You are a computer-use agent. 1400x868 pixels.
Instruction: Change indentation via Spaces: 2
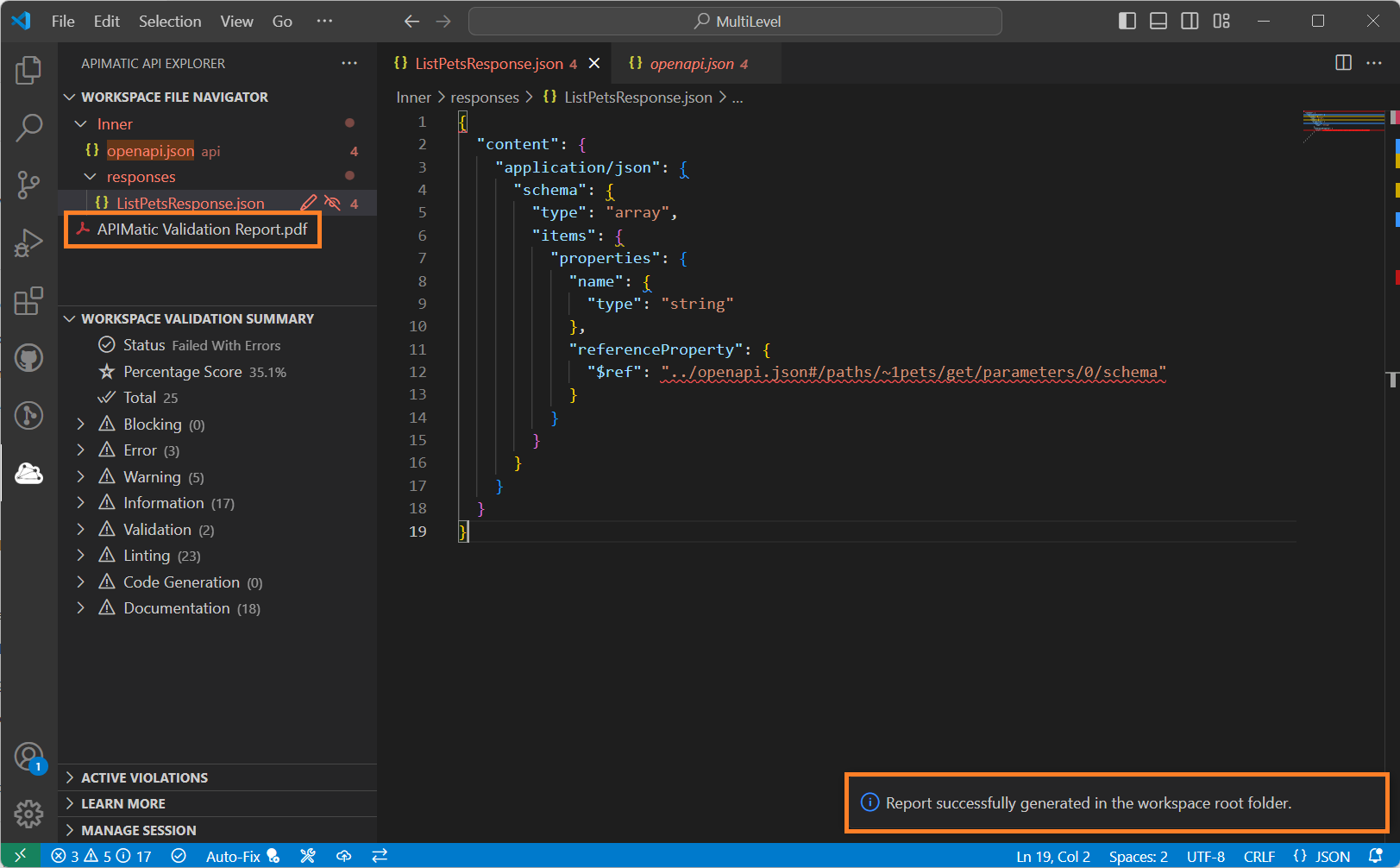(x=1139, y=856)
